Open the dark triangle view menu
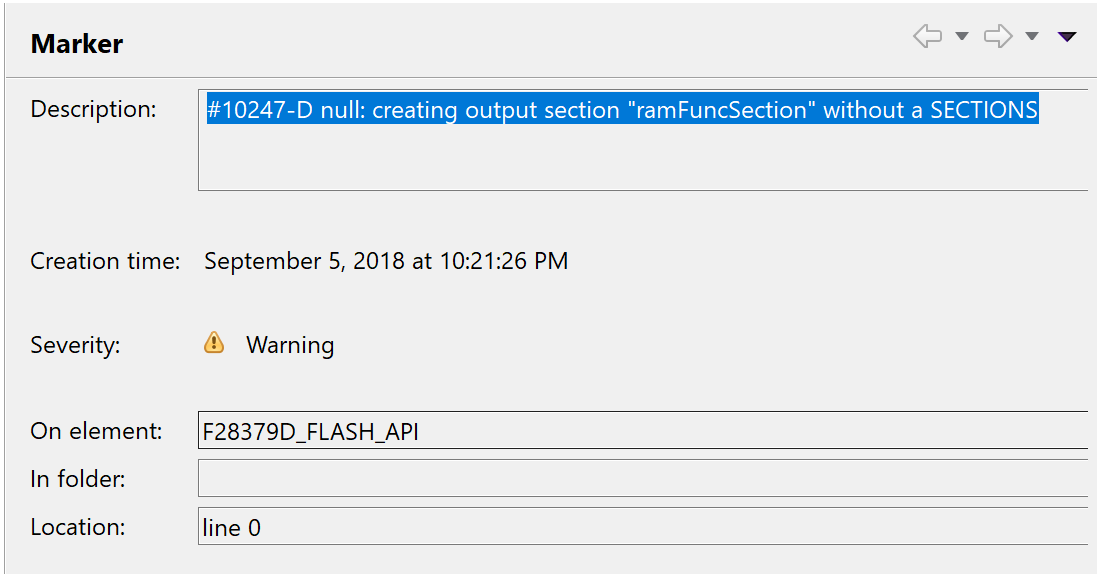 point(1067,37)
